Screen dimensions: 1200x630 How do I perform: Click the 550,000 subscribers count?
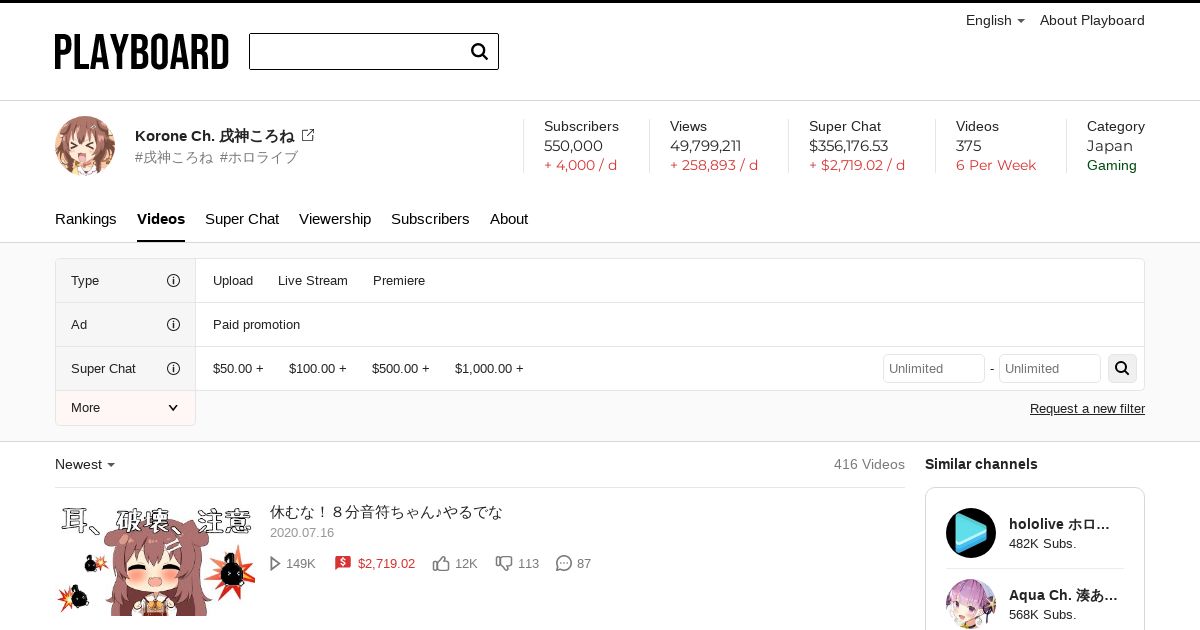pos(573,146)
